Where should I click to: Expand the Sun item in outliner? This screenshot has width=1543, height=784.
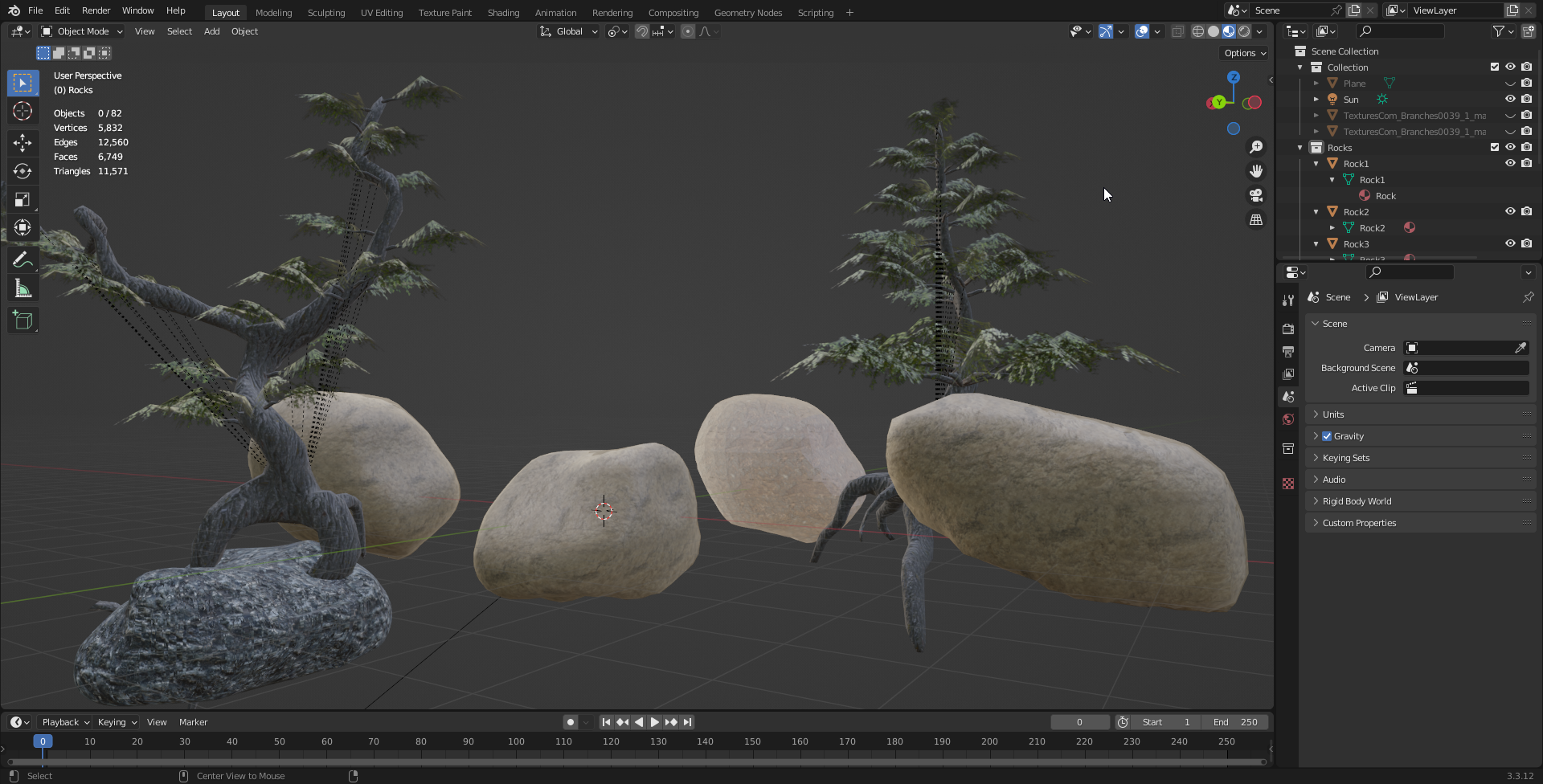pos(1316,100)
